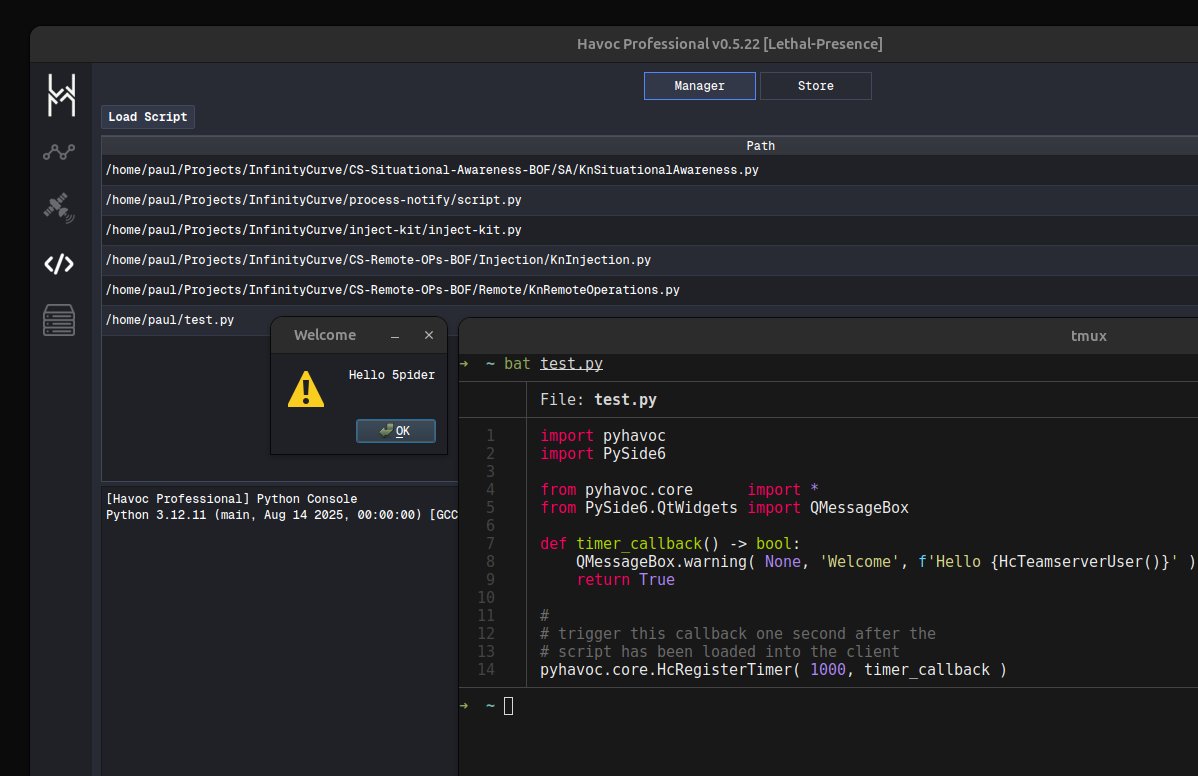Select the /home/paul/test.py script row
Viewport: 1198px width, 776px height.
(186, 320)
